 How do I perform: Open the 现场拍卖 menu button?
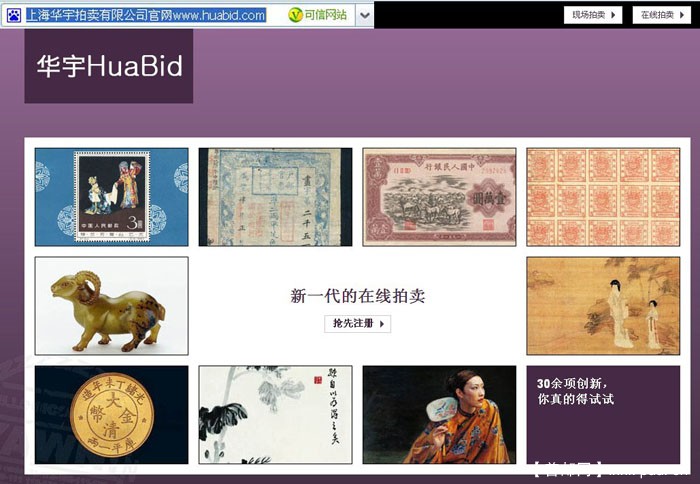592,15
